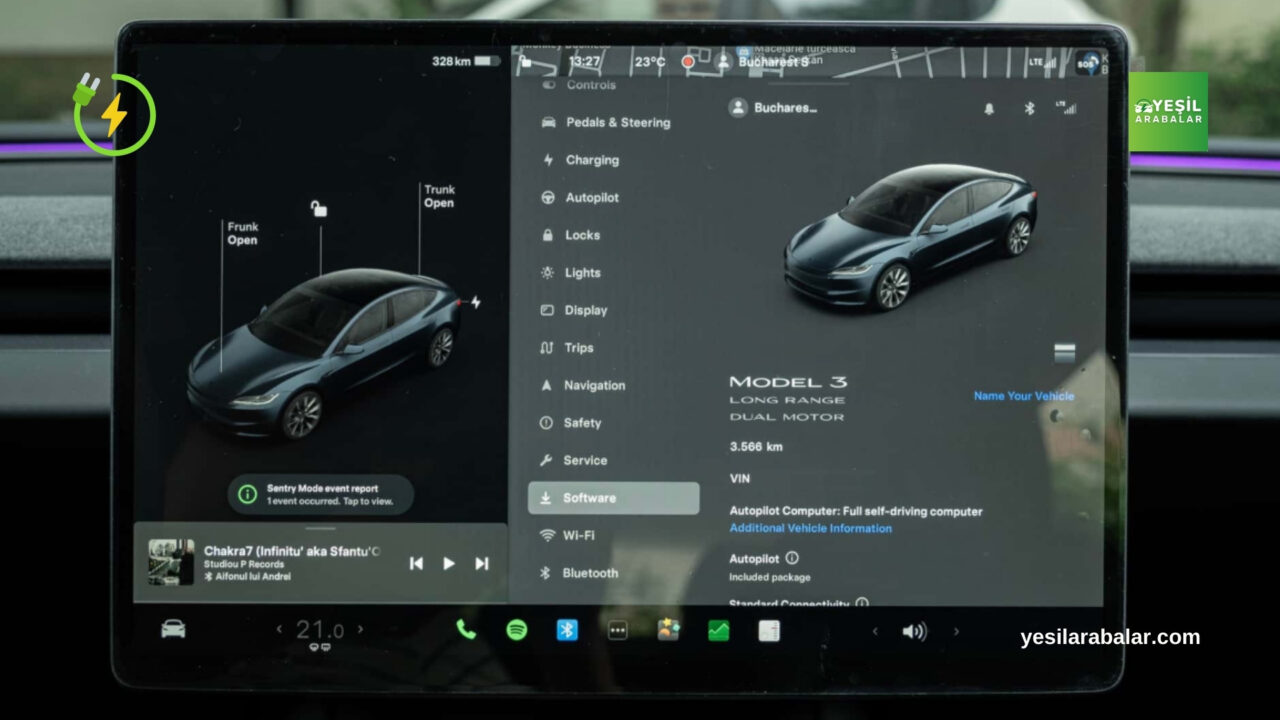Mute using the speaker volume icon
Screen dimensions: 1280x720
(x=914, y=631)
